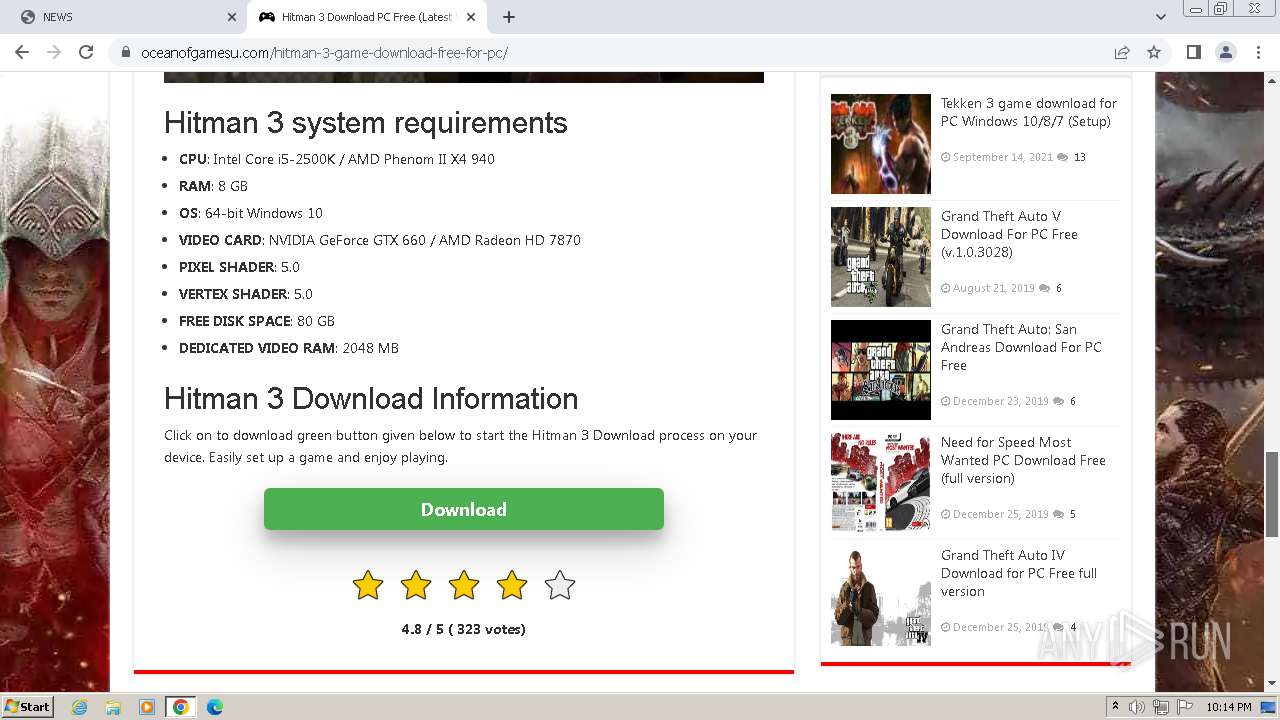Click the page vertical scrollbar thumb
Viewport: 1280px width, 720px height.
(1271, 494)
